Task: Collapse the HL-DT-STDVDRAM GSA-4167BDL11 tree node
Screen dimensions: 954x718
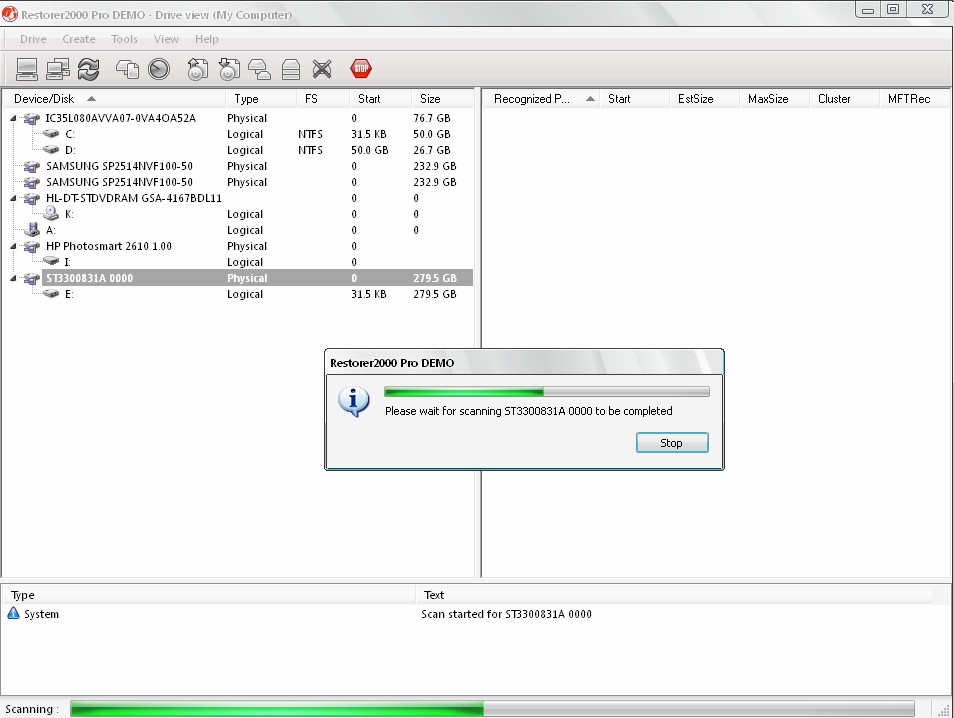Action: (13, 198)
